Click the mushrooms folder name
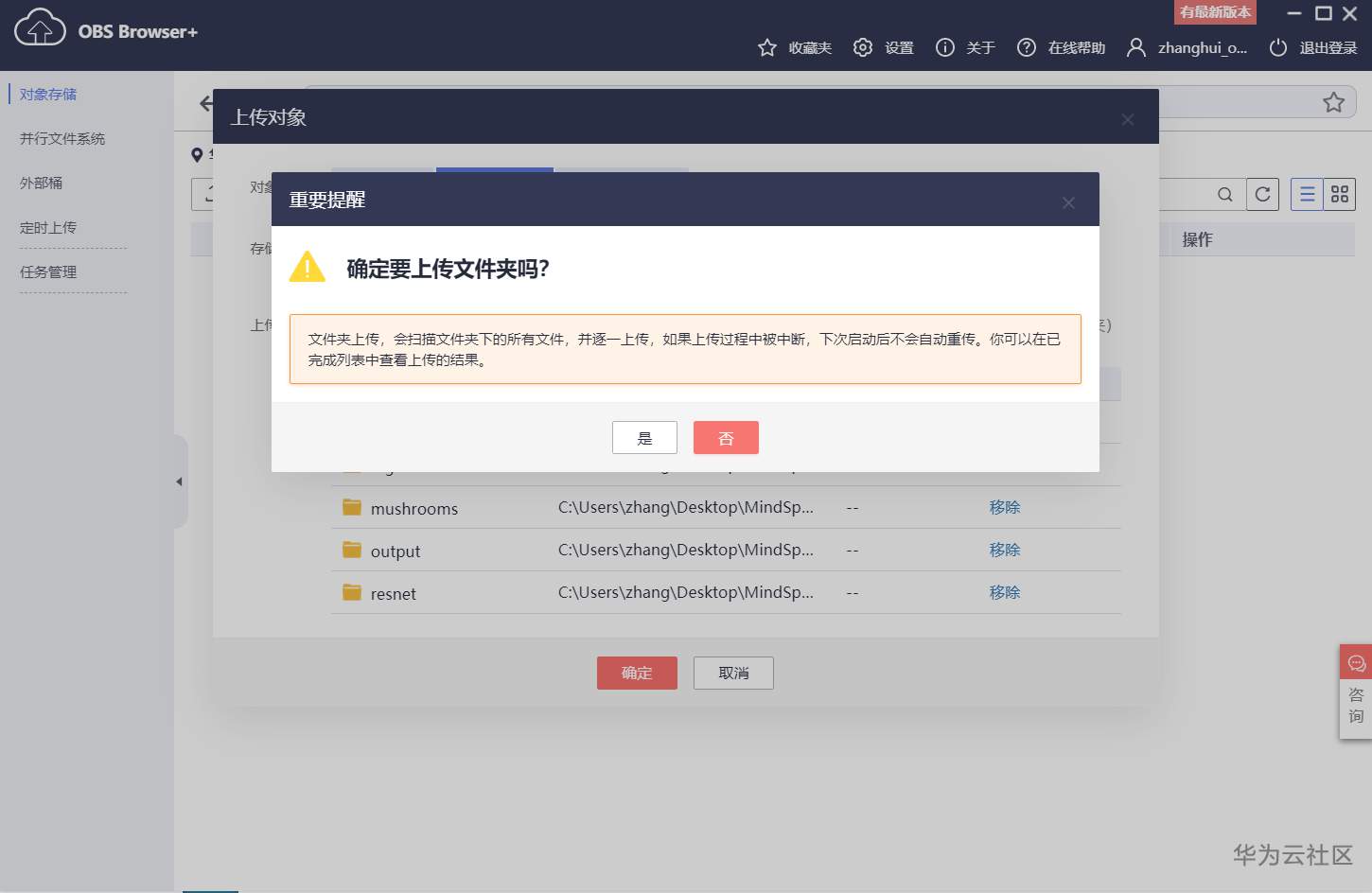 tap(414, 509)
